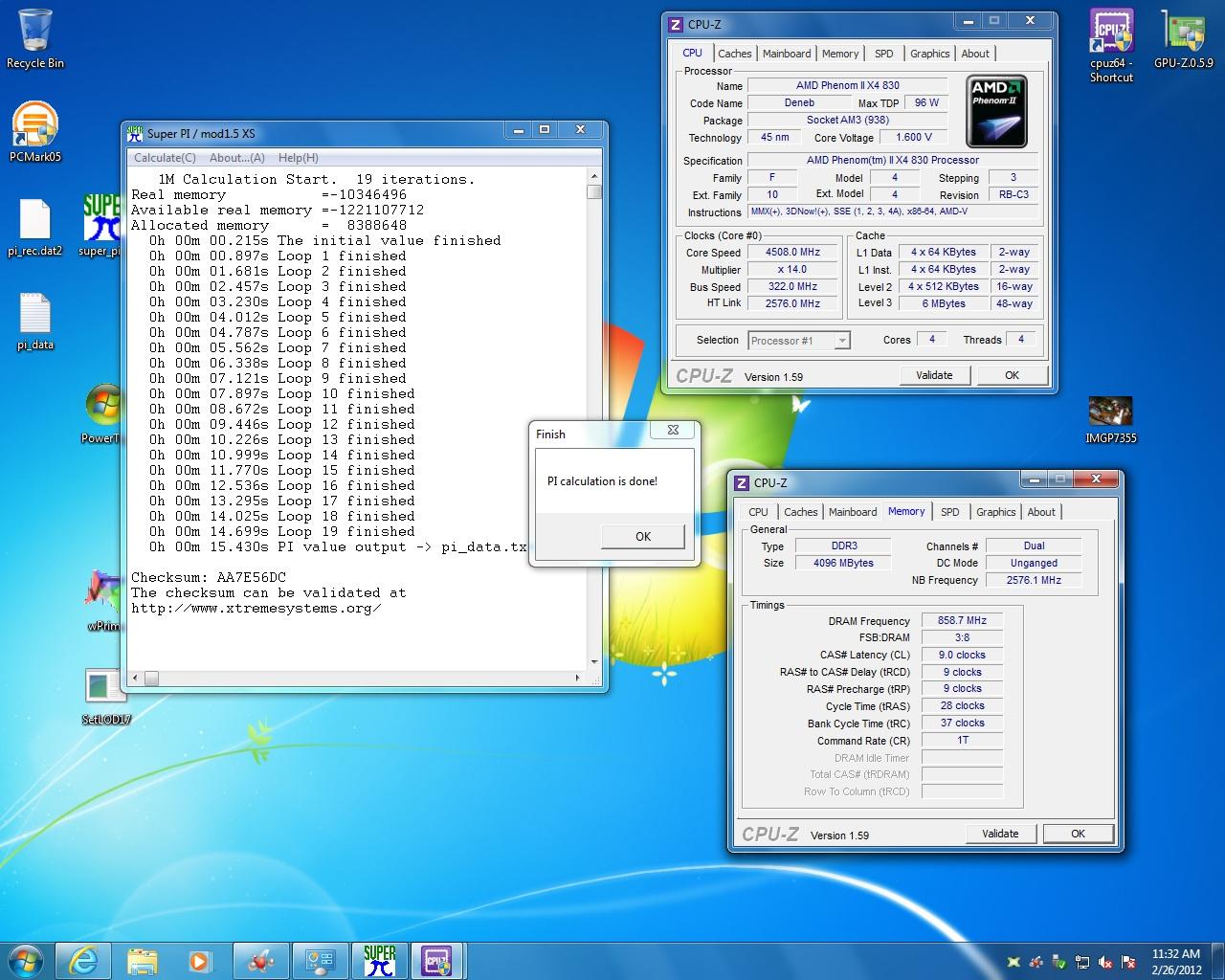The width and height of the screenshot is (1225, 980).
Task: Click the 'Checksum: AA7E56DC' line
Action: [209, 577]
